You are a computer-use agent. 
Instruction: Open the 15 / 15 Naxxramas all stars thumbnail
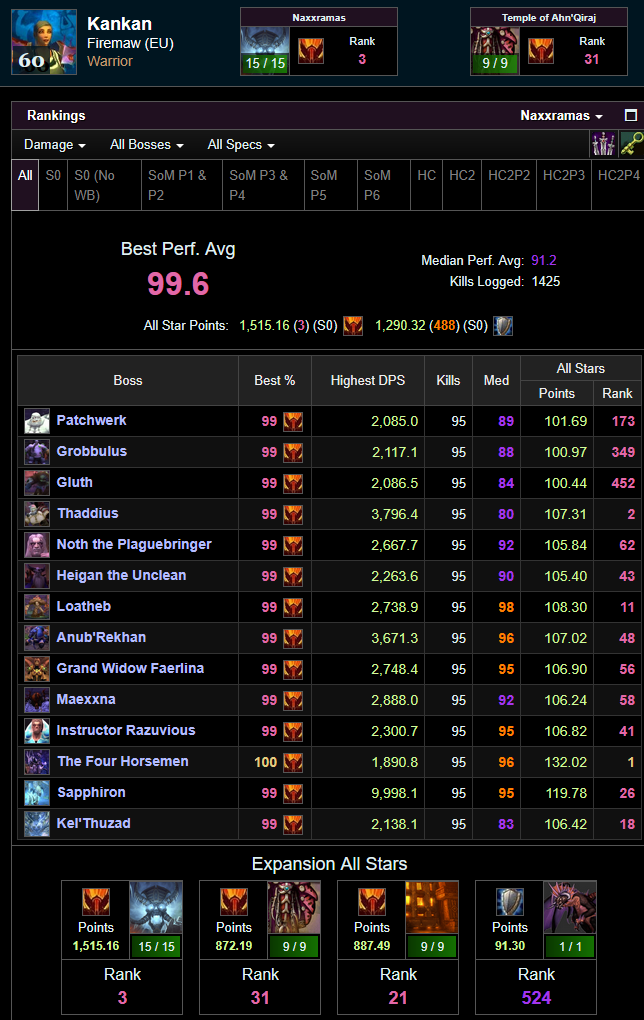(x=155, y=919)
